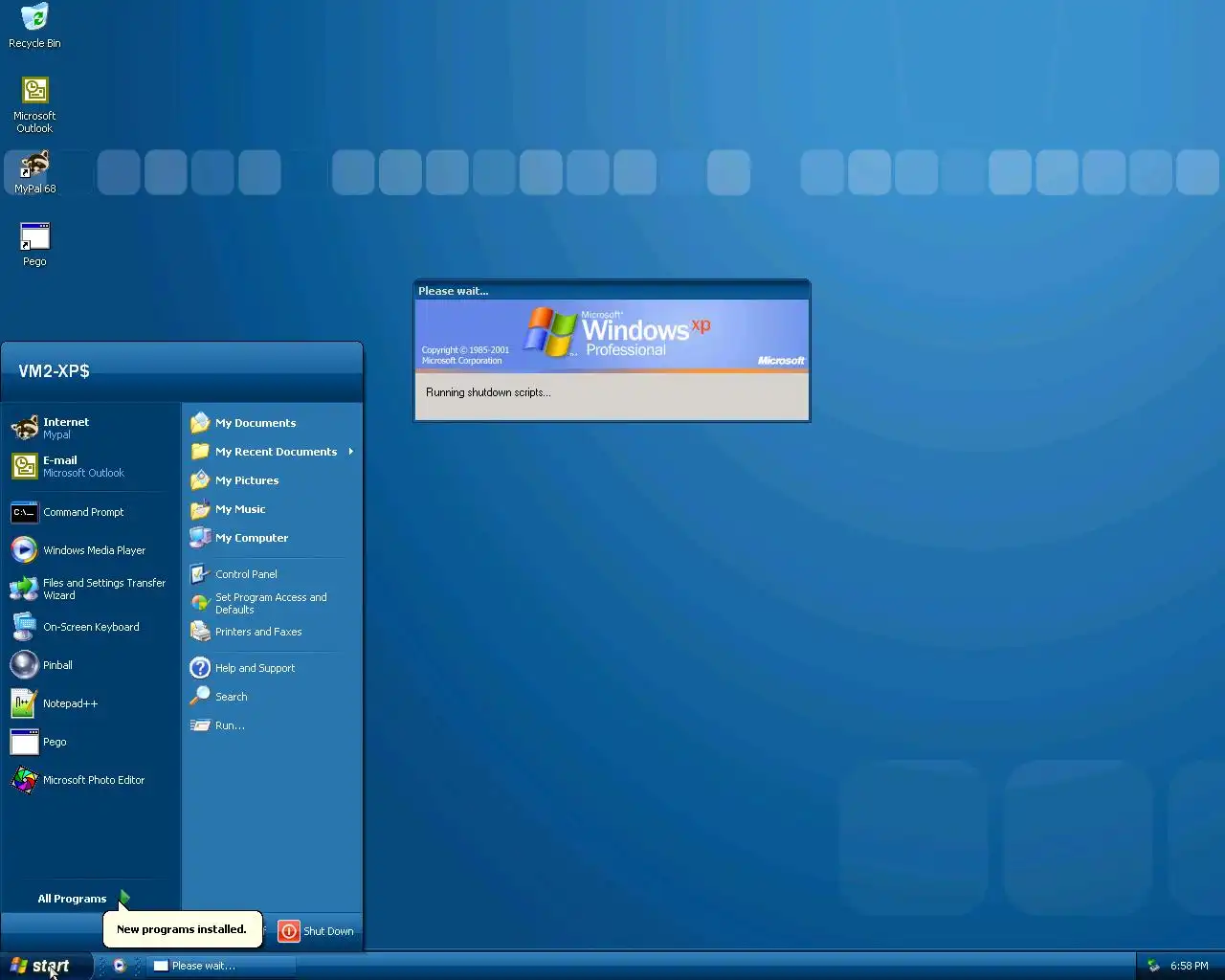This screenshot has width=1225, height=980.
Task: Launch Pinball from Start menu
Action: click(91, 665)
